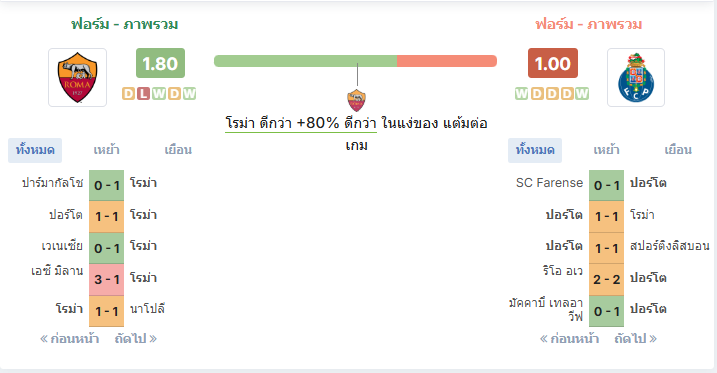Click Roma's first D form badge

pos(128,94)
